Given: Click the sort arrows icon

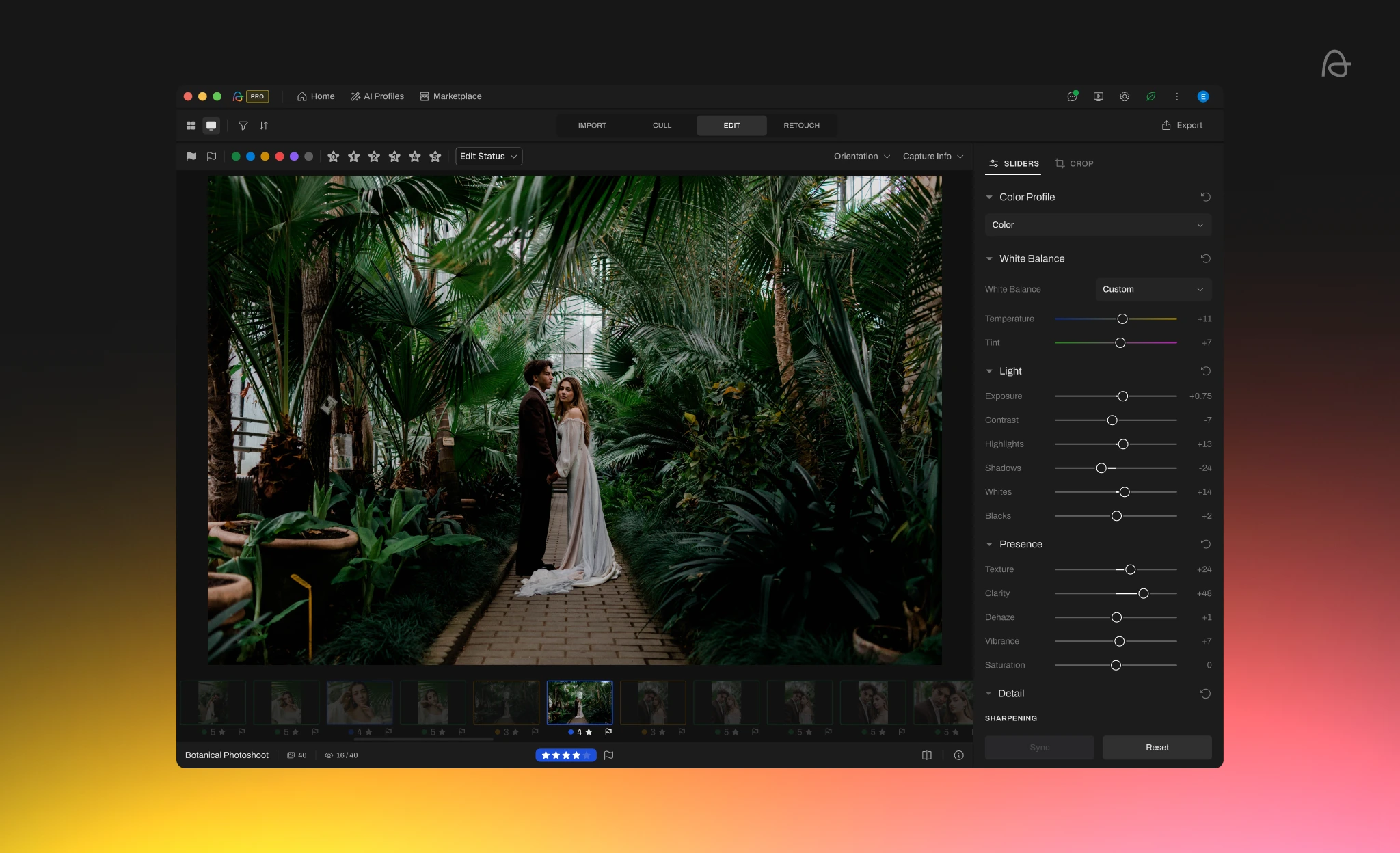Looking at the screenshot, I should (x=263, y=125).
